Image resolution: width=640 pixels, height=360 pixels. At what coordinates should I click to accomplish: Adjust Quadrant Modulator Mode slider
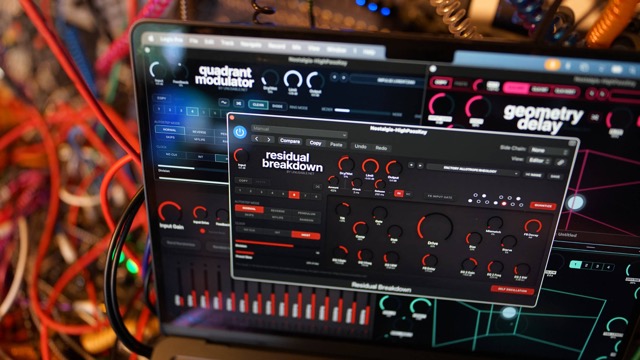tap(363, 111)
